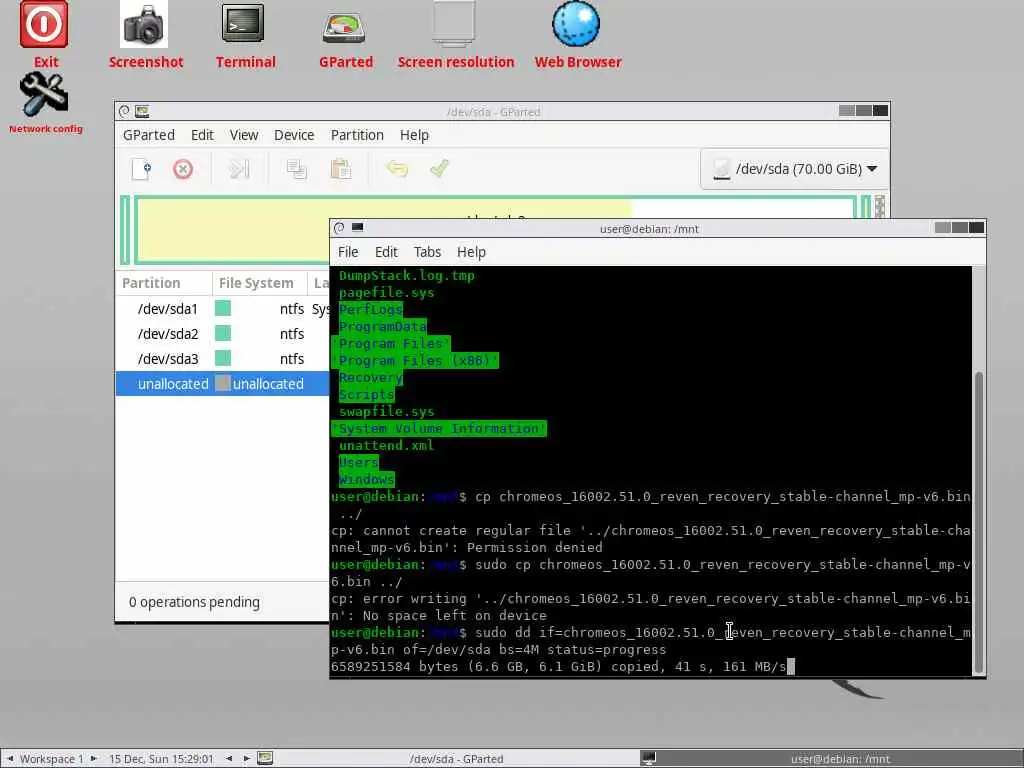Open the terminal Tabs menu
This screenshot has width=1024, height=768.
click(x=427, y=252)
